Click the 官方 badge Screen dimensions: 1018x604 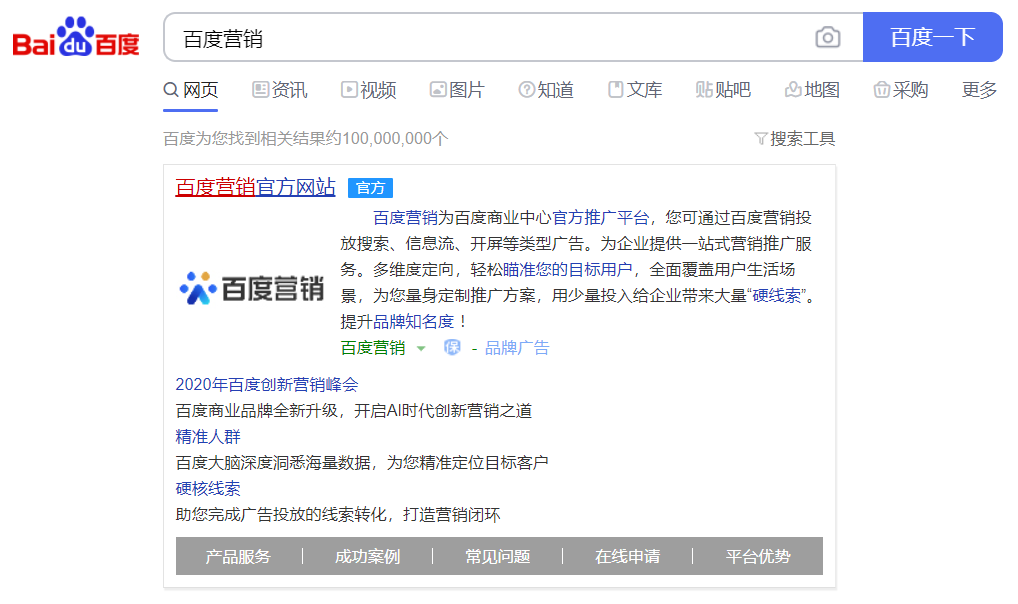click(x=370, y=188)
